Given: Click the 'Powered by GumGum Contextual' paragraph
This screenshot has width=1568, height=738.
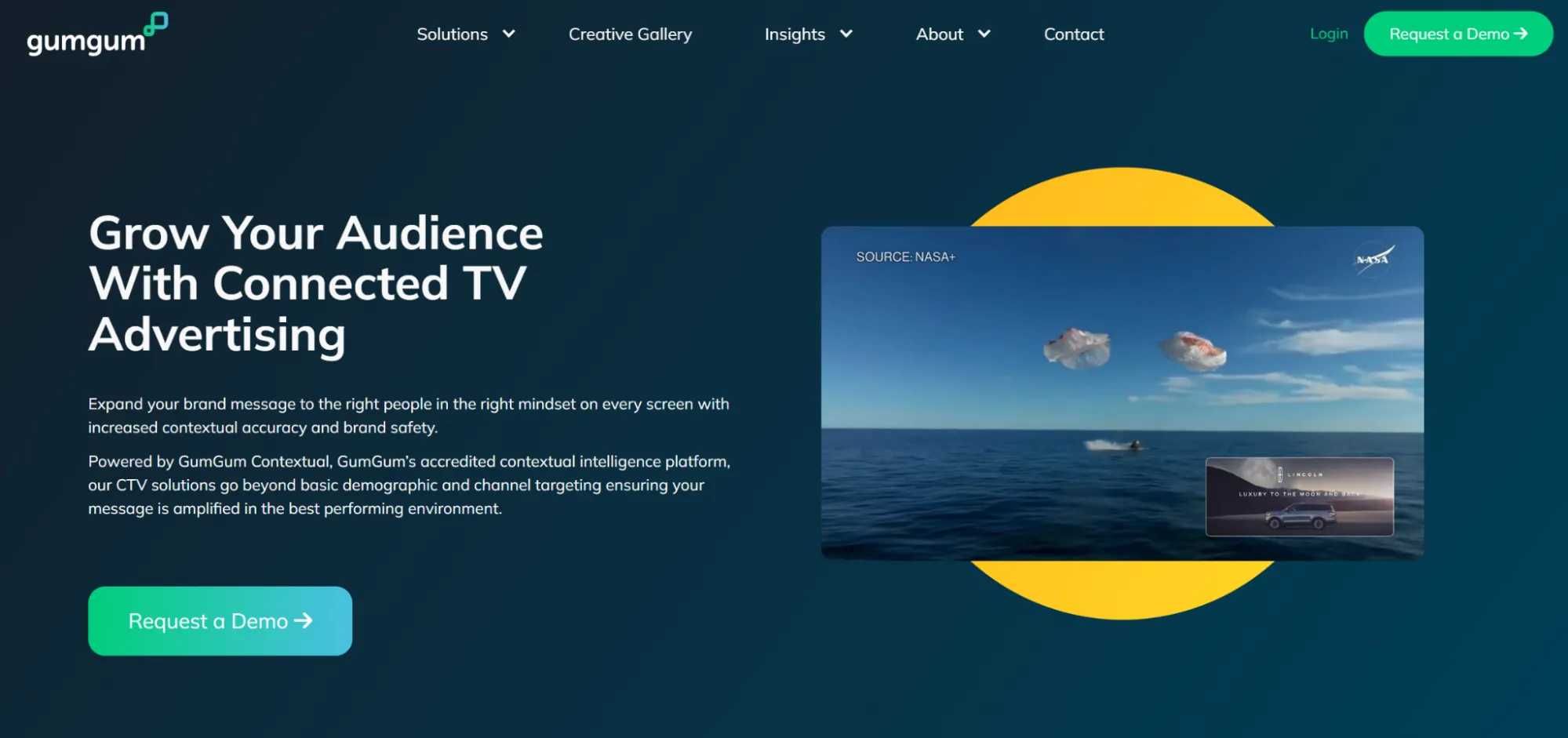Looking at the screenshot, I should [x=409, y=485].
